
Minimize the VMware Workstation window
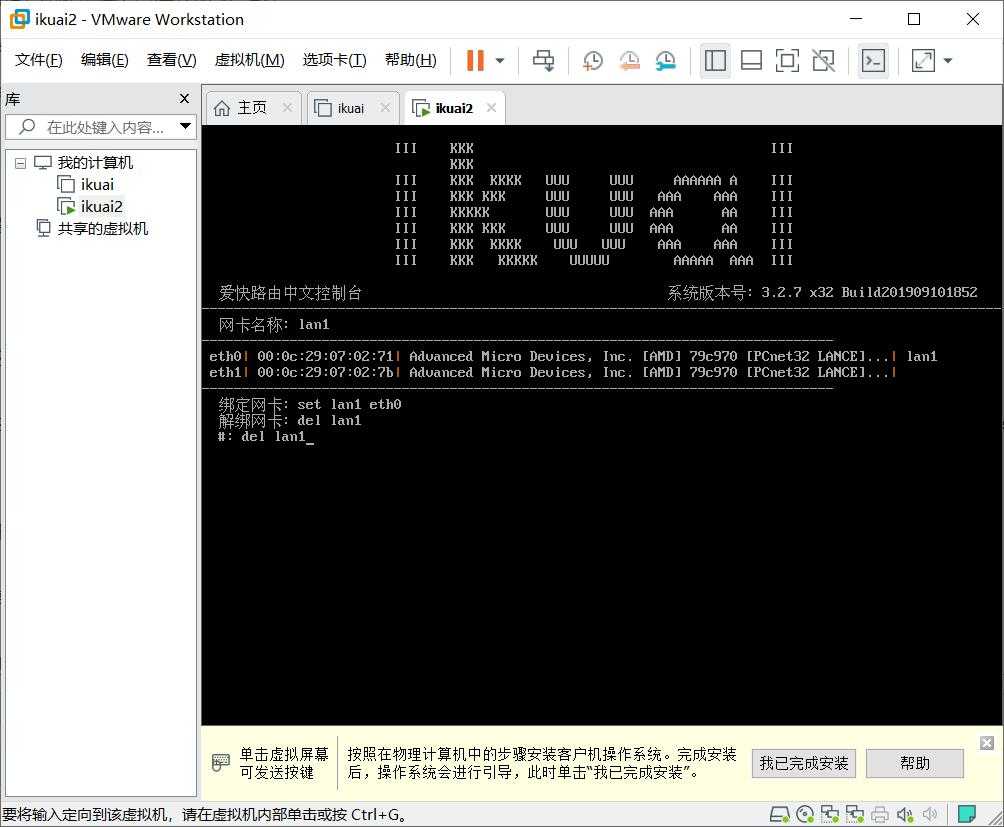[856, 19]
